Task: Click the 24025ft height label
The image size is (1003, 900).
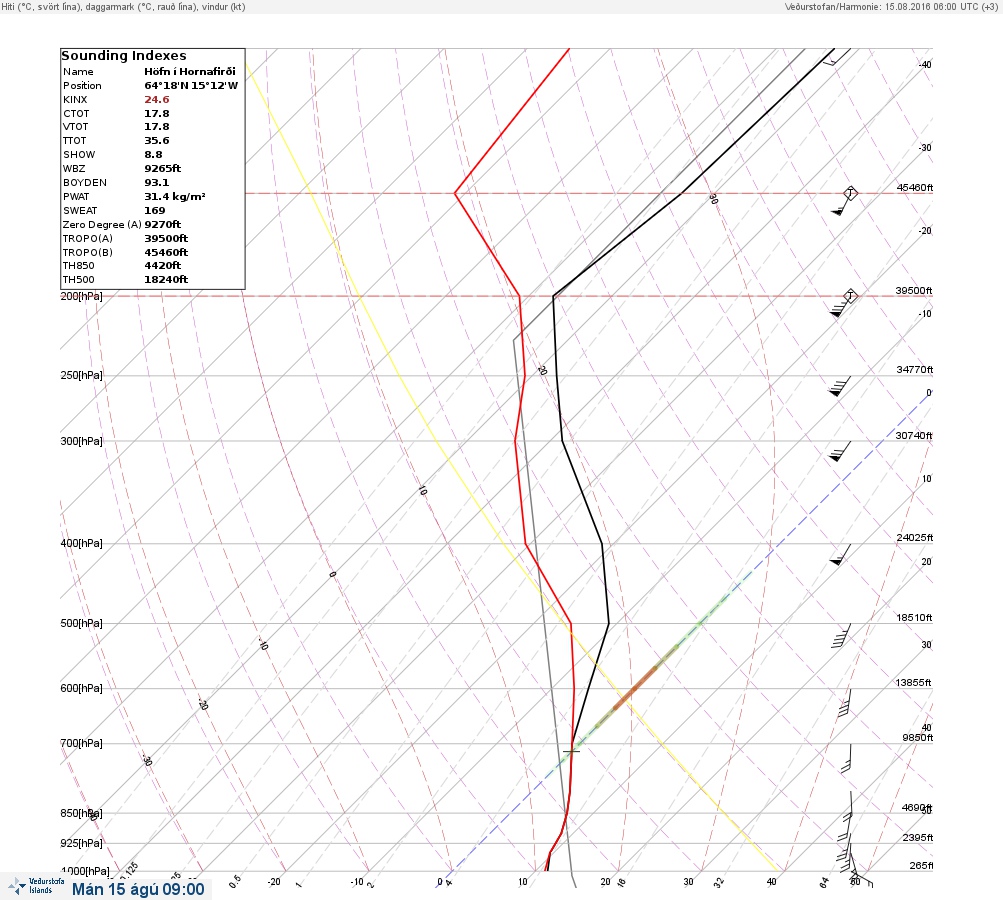Action: [x=915, y=537]
